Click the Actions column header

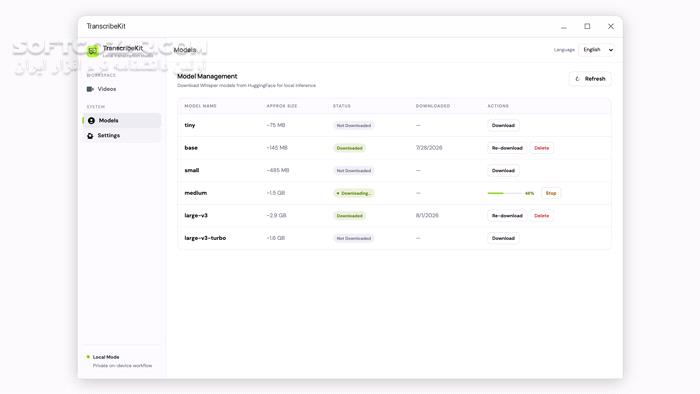click(498, 106)
